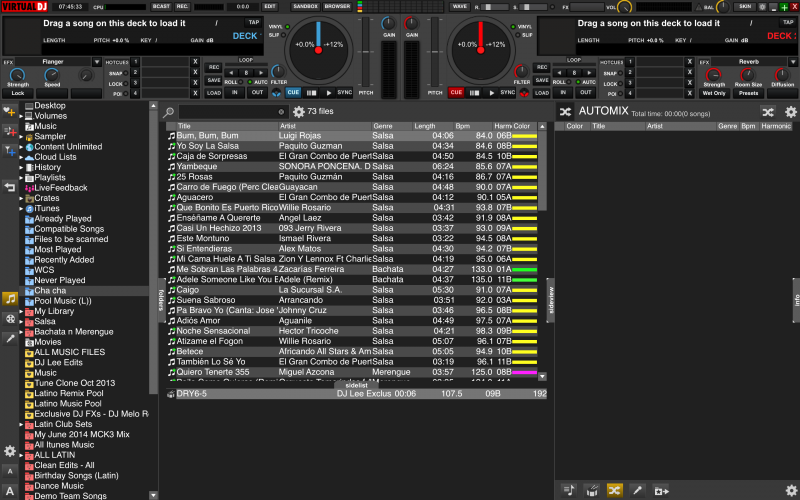Expand the iTunes folder

[21, 209]
